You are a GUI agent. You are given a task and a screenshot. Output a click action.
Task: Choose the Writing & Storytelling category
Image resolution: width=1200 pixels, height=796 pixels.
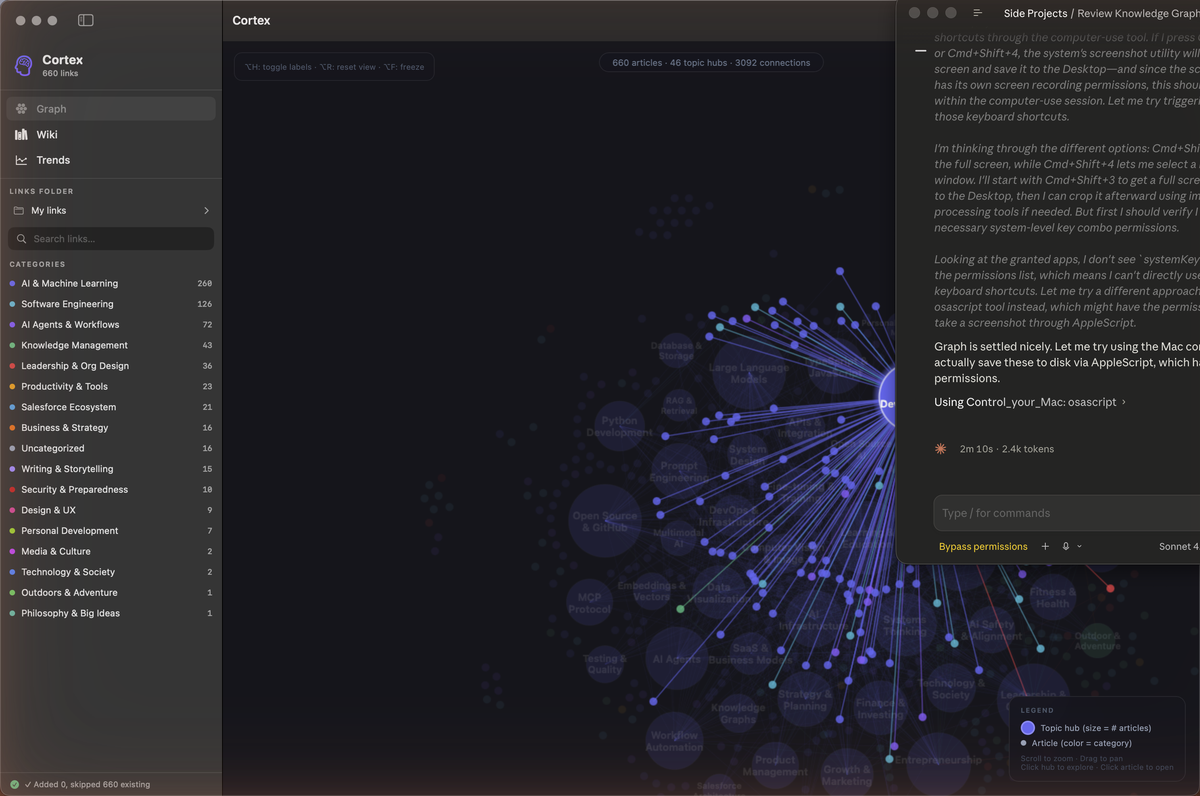coord(111,469)
